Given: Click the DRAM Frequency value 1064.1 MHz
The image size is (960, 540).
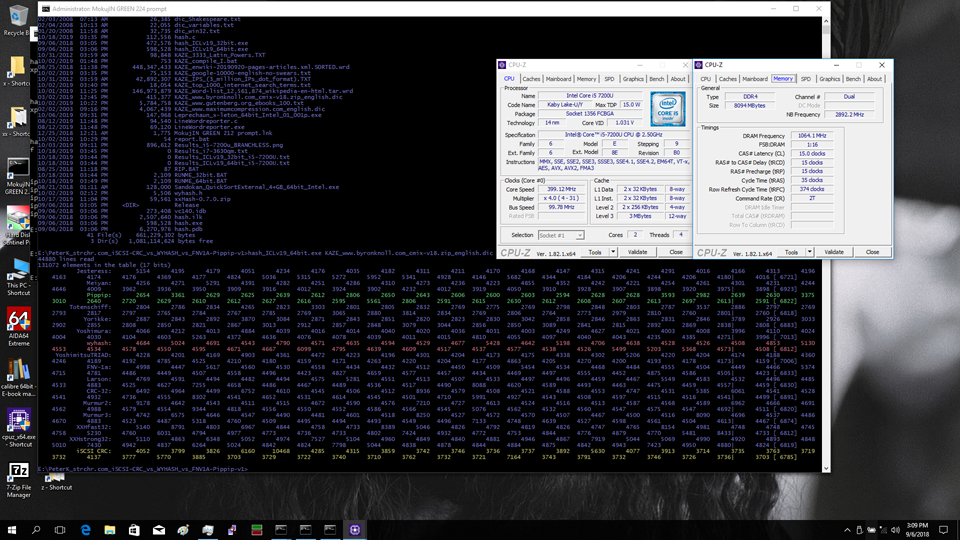Looking at the screenshot, I should [x=812, y=136].
